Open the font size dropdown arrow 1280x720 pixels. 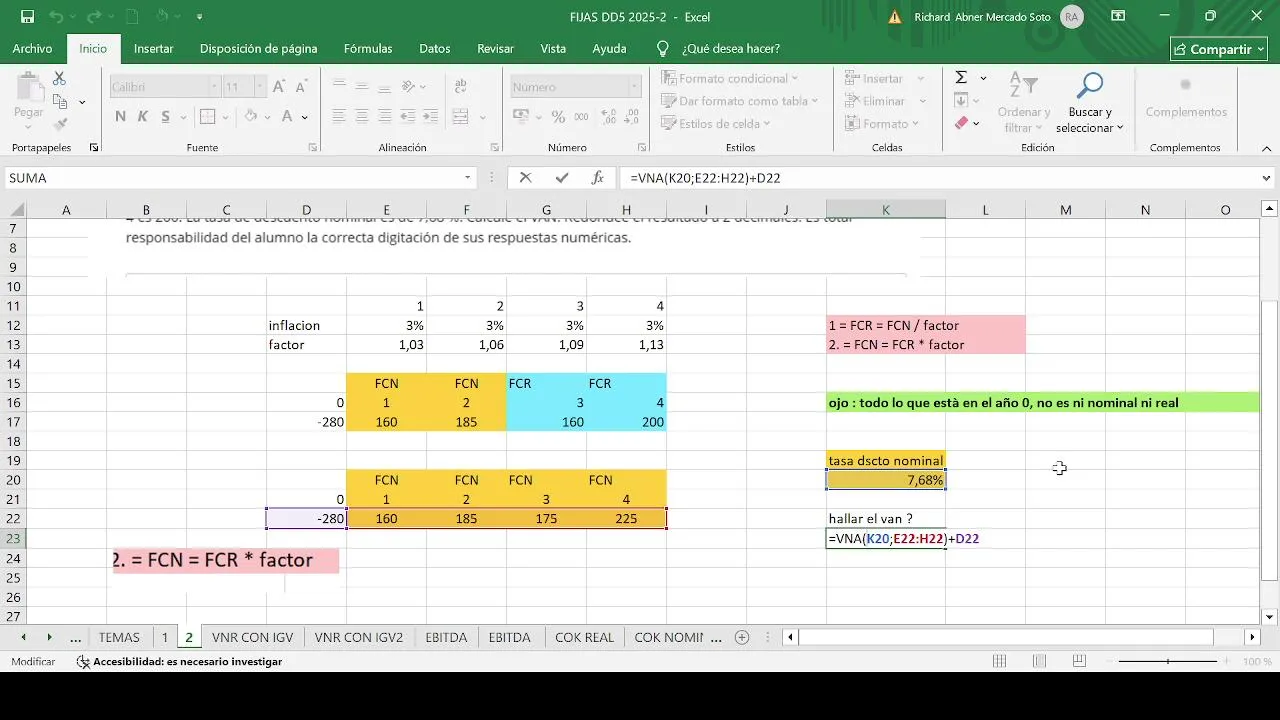(x=259, y=87)
